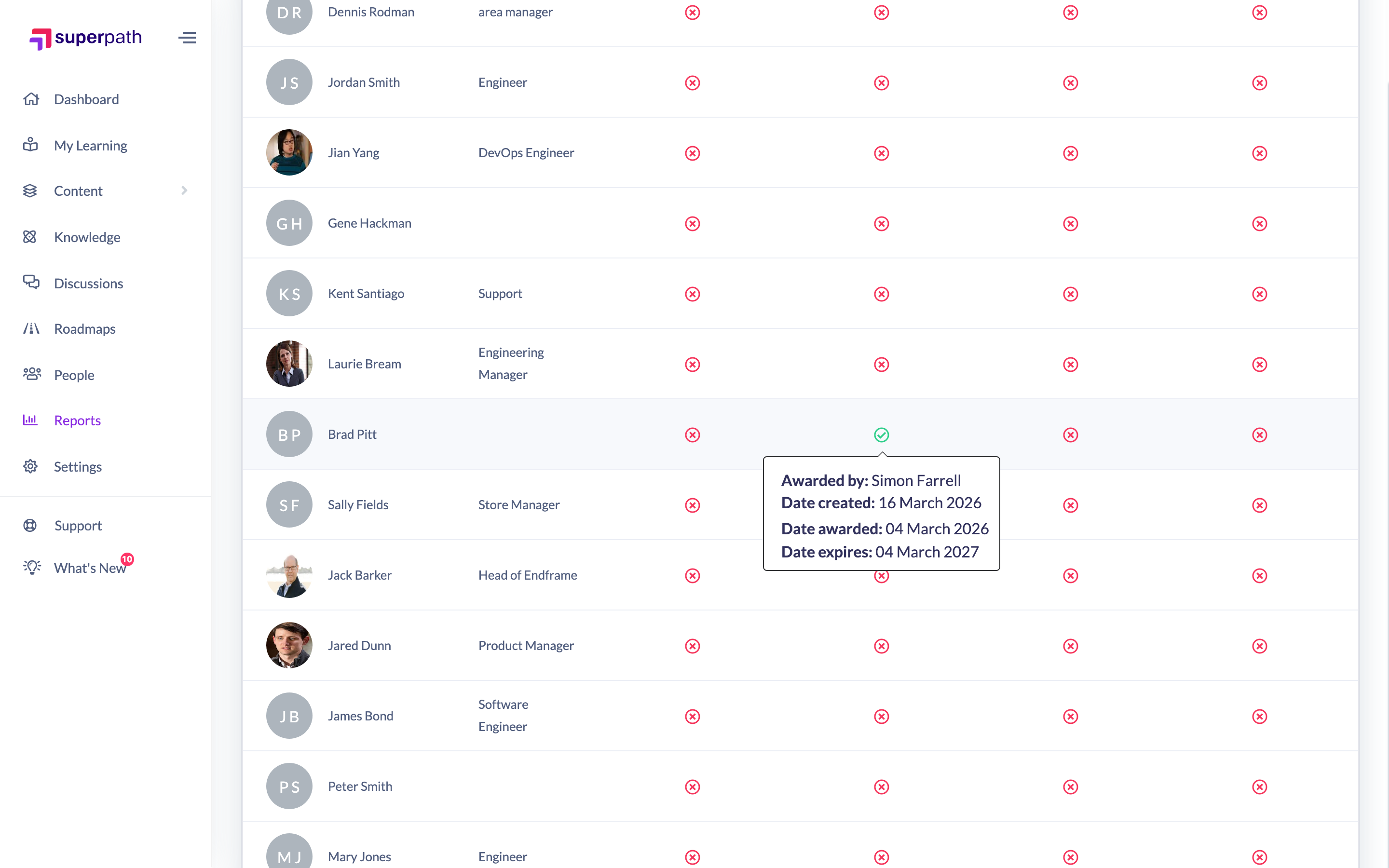Click the Knowledge atom icon
Screen dimensions: 1389x868
click(30, 236)
